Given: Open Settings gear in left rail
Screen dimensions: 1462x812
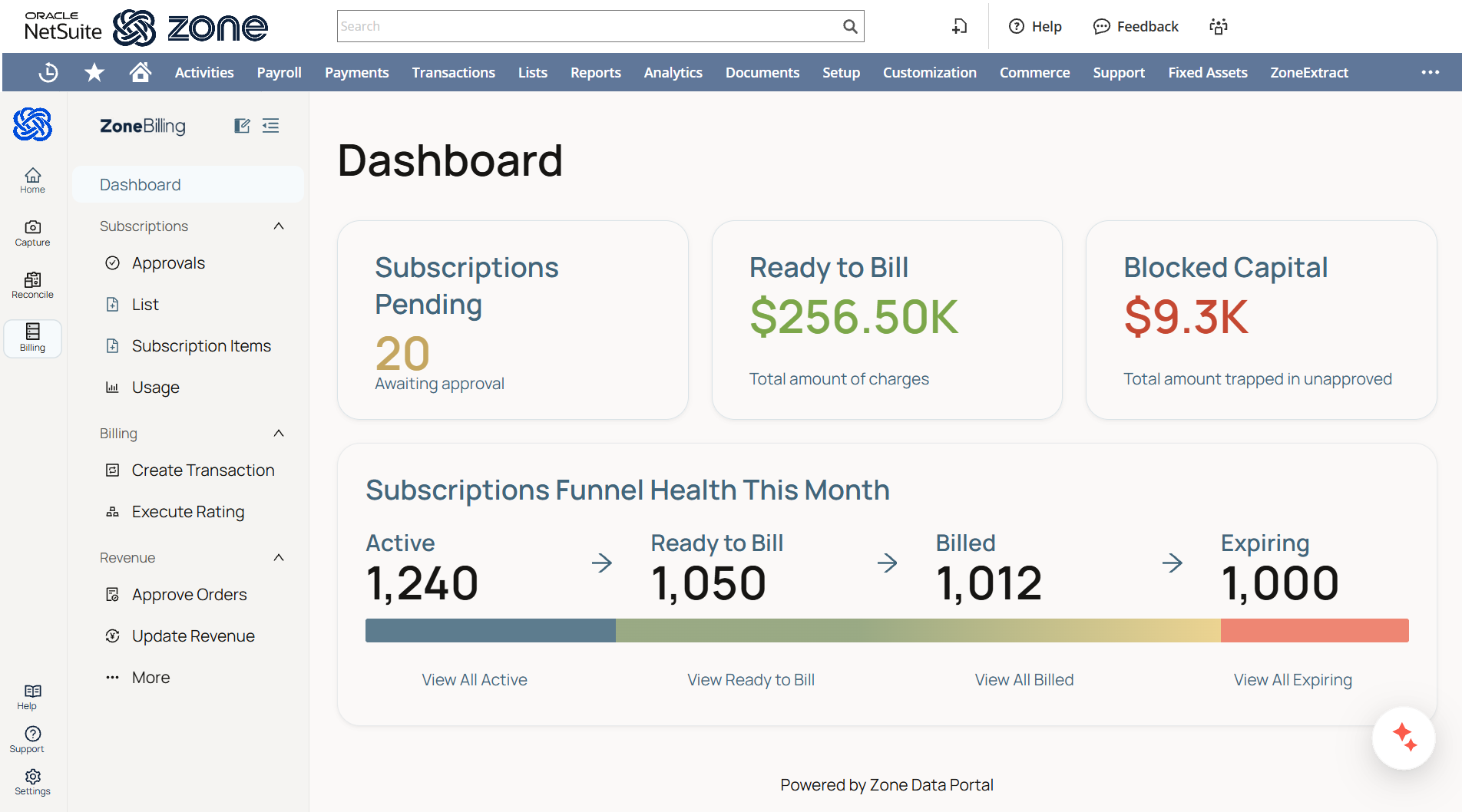Looking at the screenshot, I should 32,783.
